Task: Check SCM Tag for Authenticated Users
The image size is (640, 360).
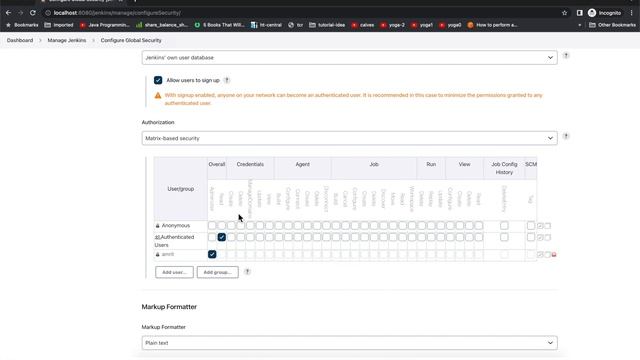Action: tap(531, 237)
